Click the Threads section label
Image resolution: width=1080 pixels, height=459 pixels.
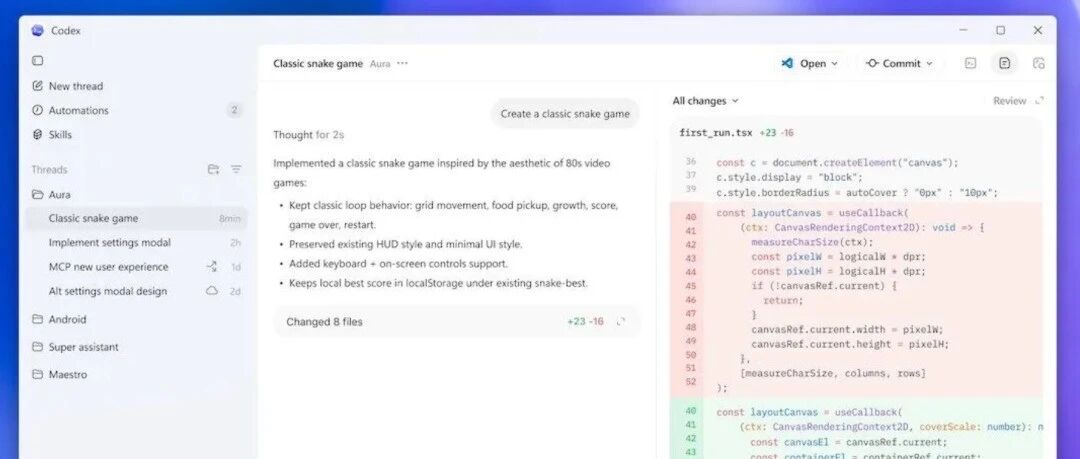pyautogui.click(x=49, y=170)
